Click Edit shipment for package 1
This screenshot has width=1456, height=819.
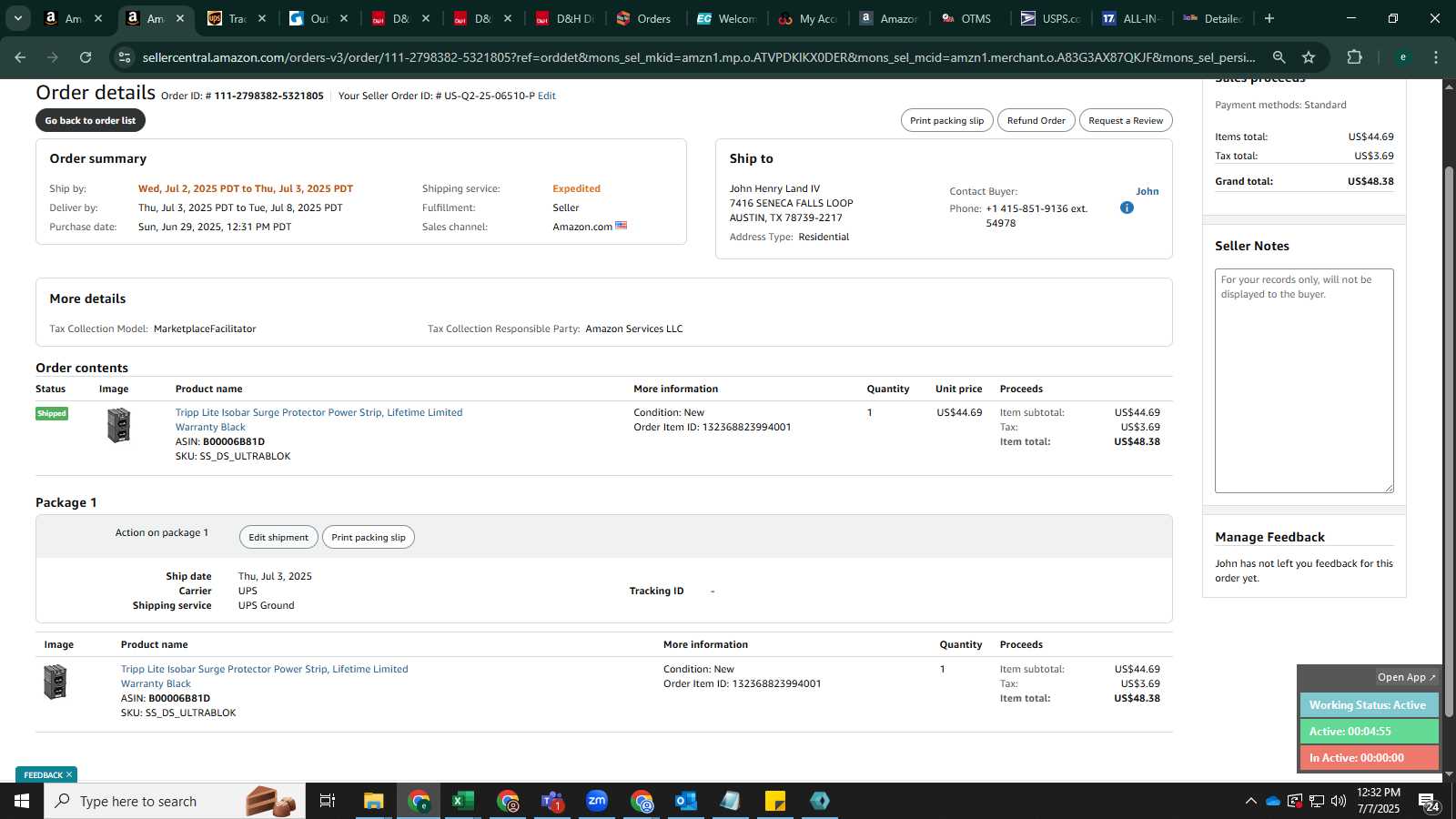point(278,537)
